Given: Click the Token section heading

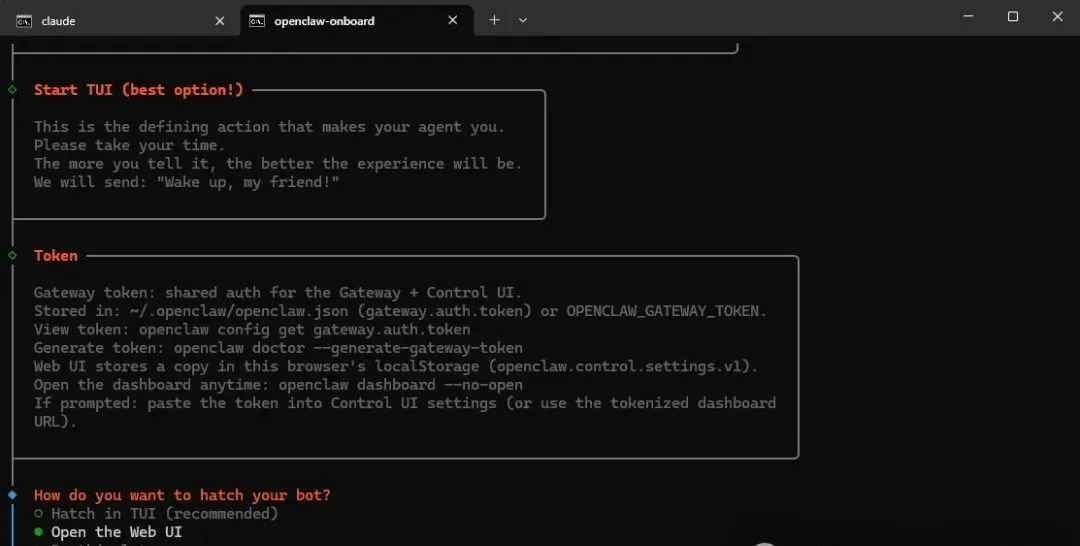Looking at the screenshot, I should pyautogui.click(x=56, y=255).
